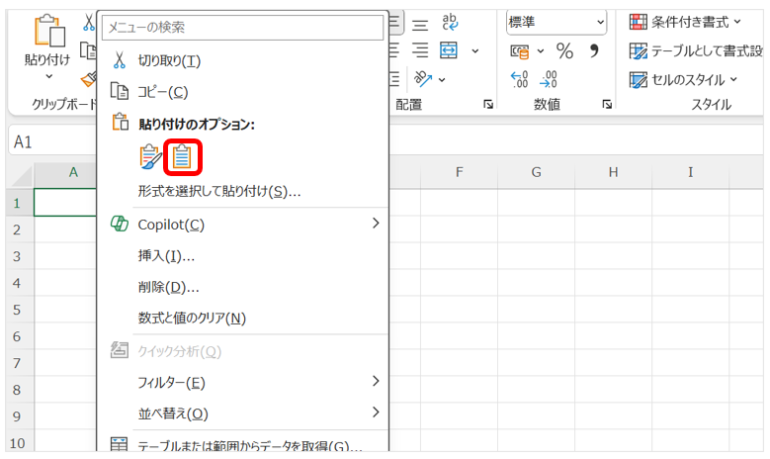Image resolution: width=770 pixels, height=459 pixels.
Task: Open the dropdown arrow under 貼り付け
Action: [x=49, y=76]
